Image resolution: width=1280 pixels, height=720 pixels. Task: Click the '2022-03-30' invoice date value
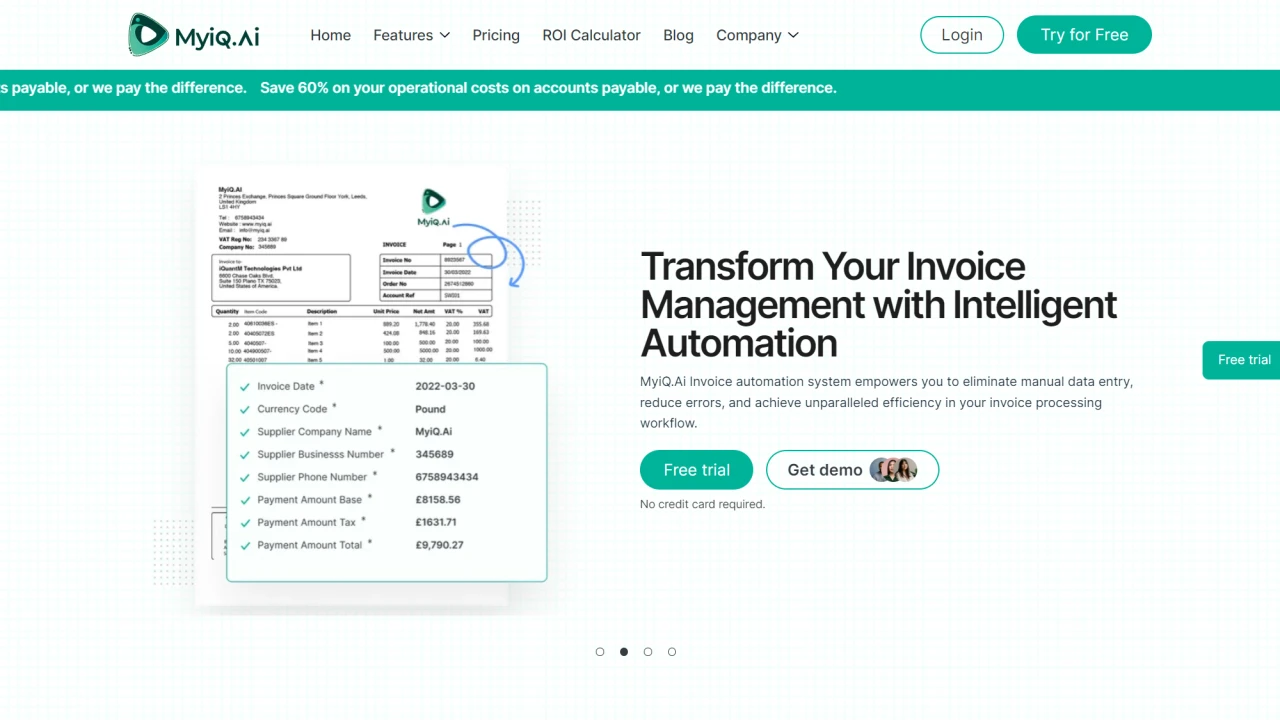tap(445, 386)
